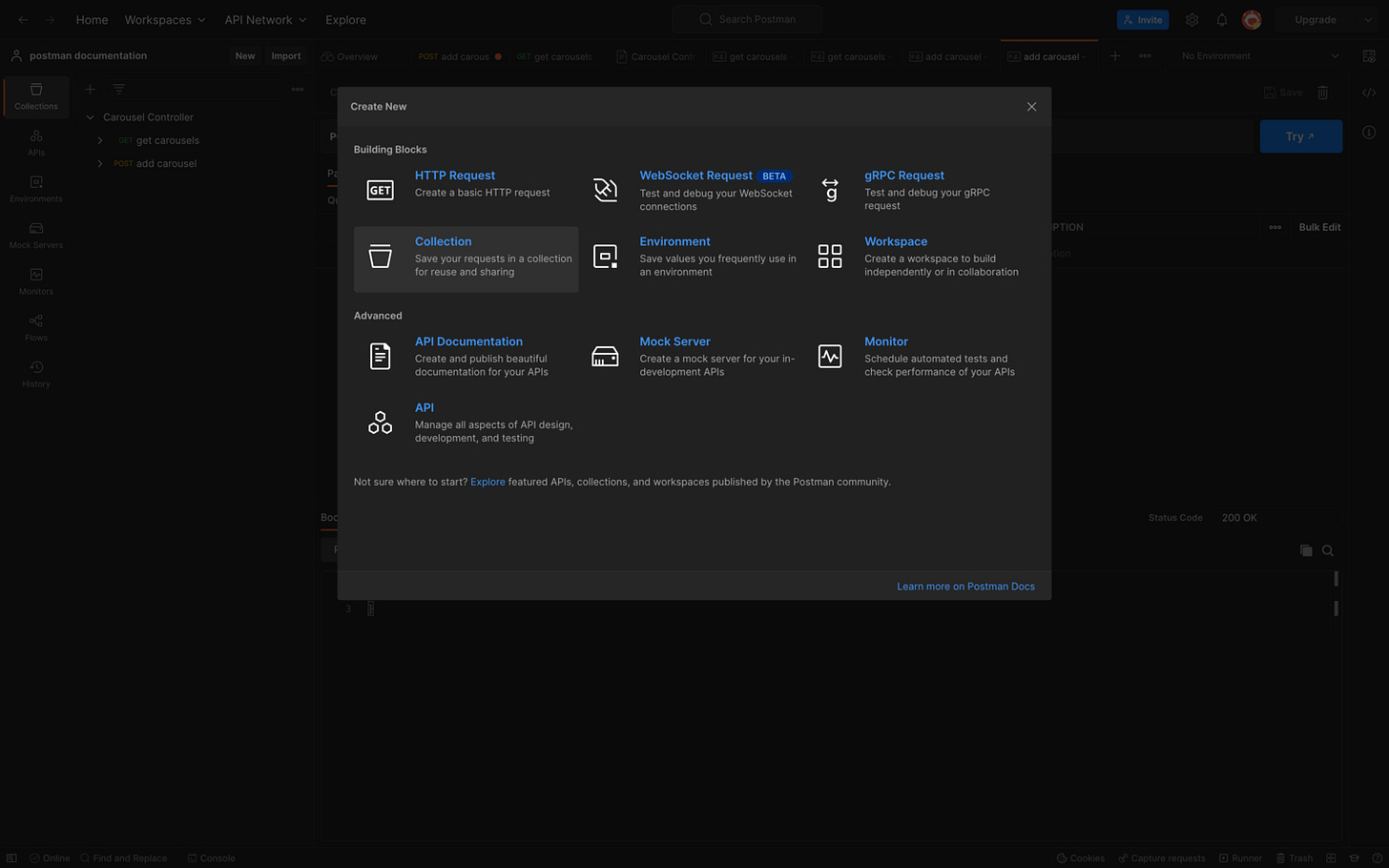Open Learn more on Postman Docs
This screenshot has width=1389, height=868.
(965, 587)
